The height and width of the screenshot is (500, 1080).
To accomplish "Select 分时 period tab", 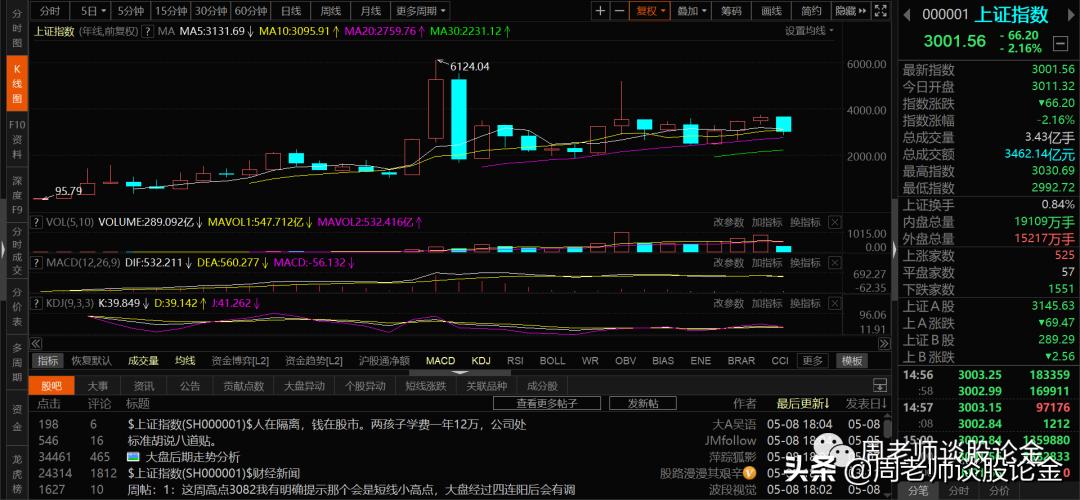I will pos(50,10).
